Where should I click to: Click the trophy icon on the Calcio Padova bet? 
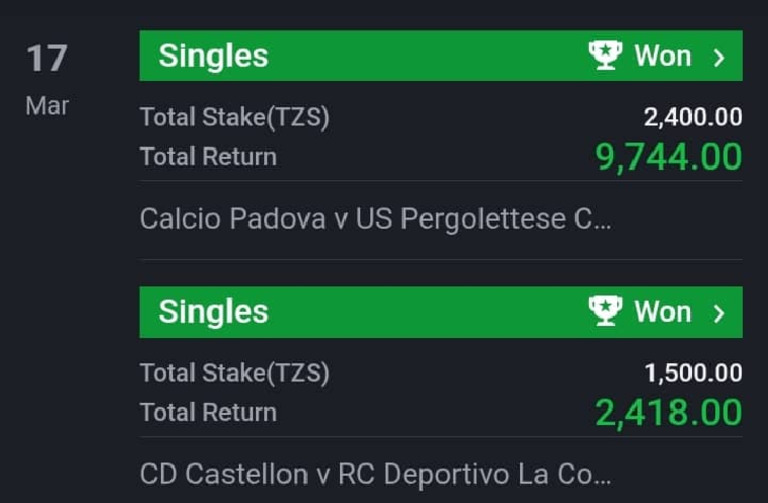pyautogui.click(x=606, y=55)
